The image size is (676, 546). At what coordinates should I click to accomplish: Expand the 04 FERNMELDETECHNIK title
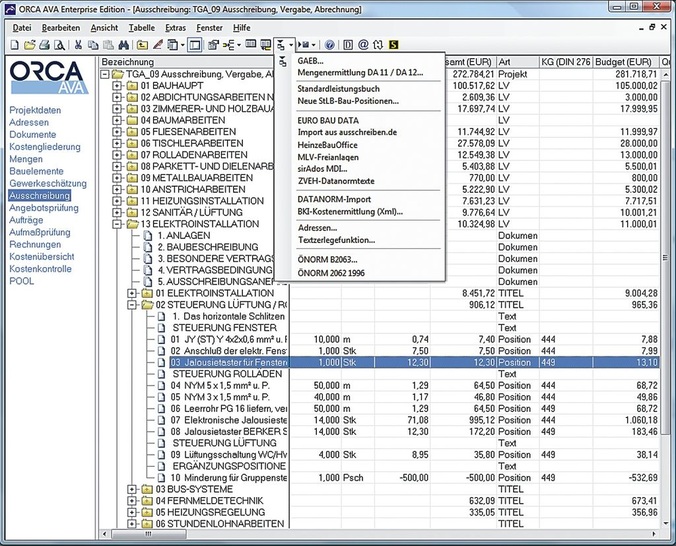click(x=132, y=501)
